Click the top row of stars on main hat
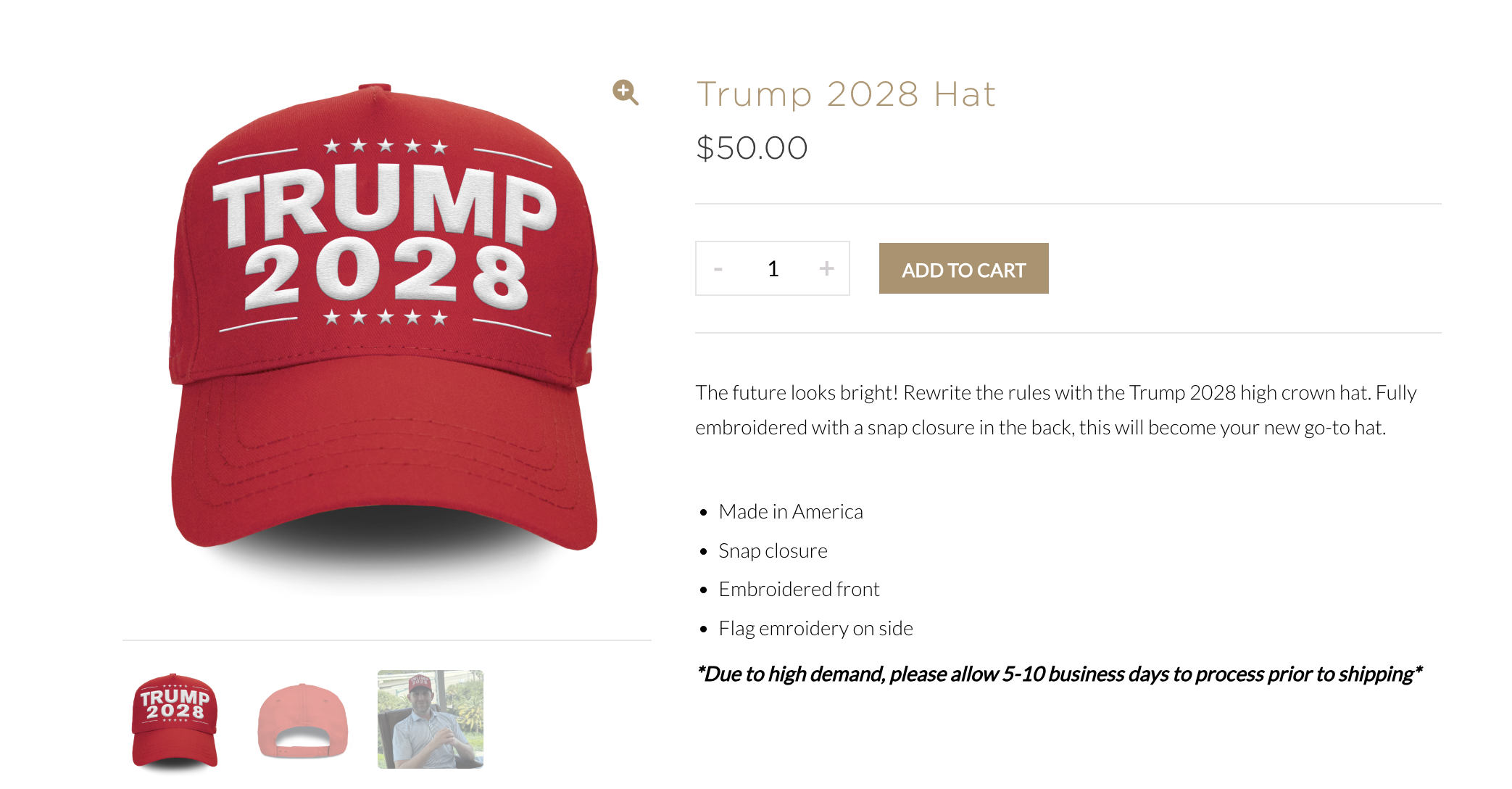Screen dimensions: 1512x789 [386, 146]
